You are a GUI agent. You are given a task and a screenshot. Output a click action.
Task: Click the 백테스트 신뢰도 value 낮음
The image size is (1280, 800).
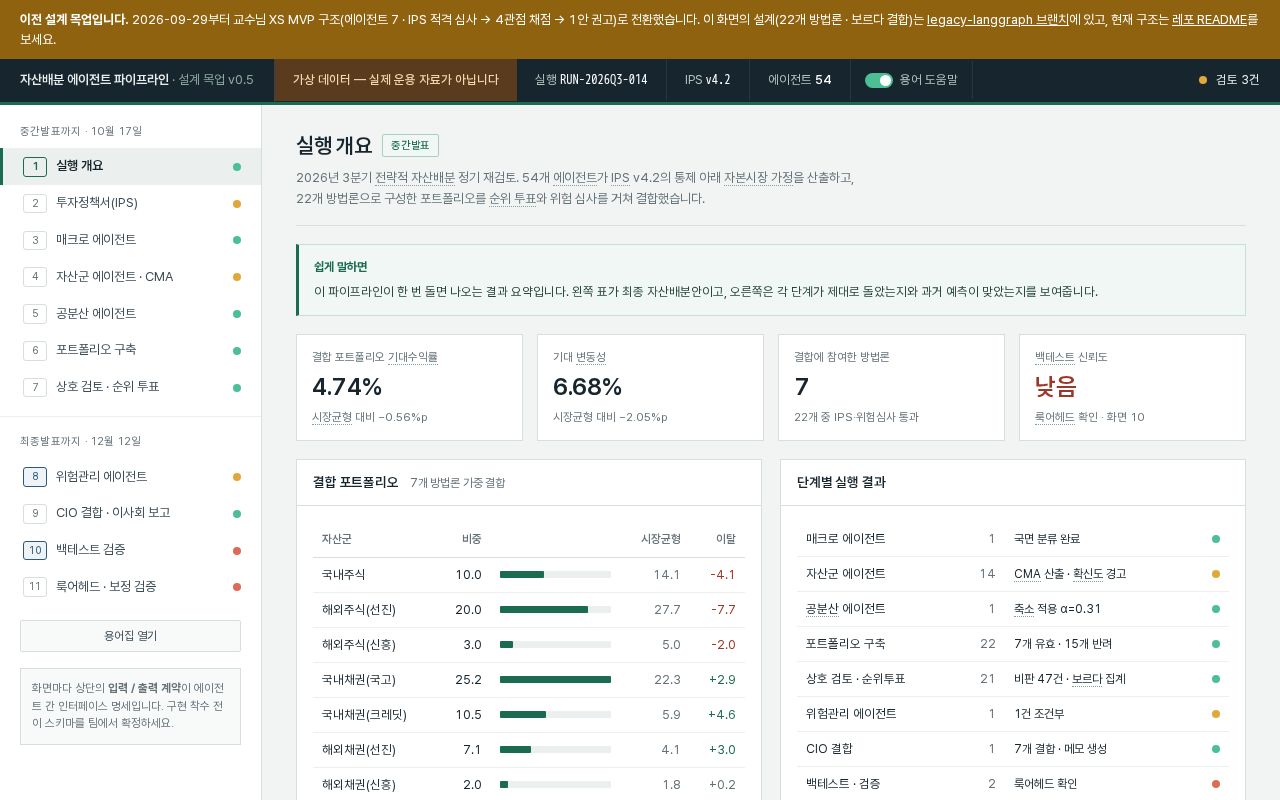tap(1056, 387)
